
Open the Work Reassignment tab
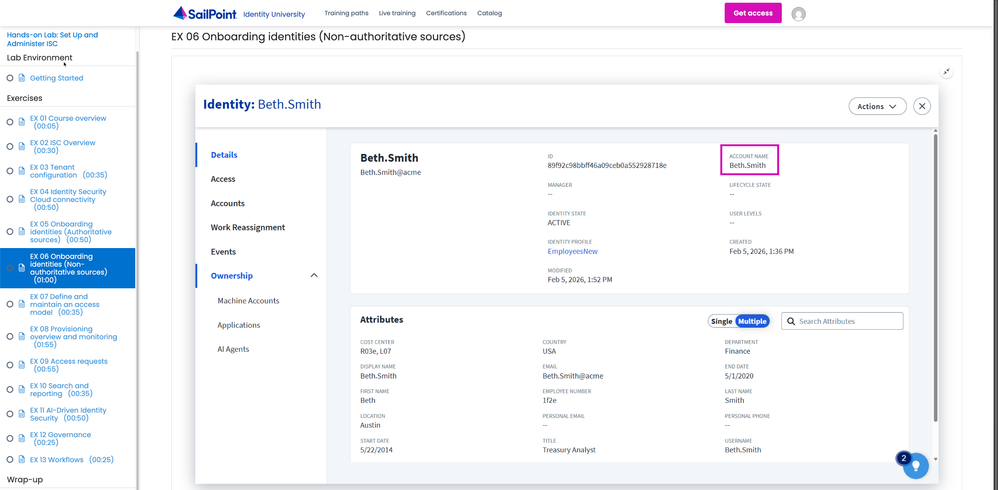(x=248, y=227)
